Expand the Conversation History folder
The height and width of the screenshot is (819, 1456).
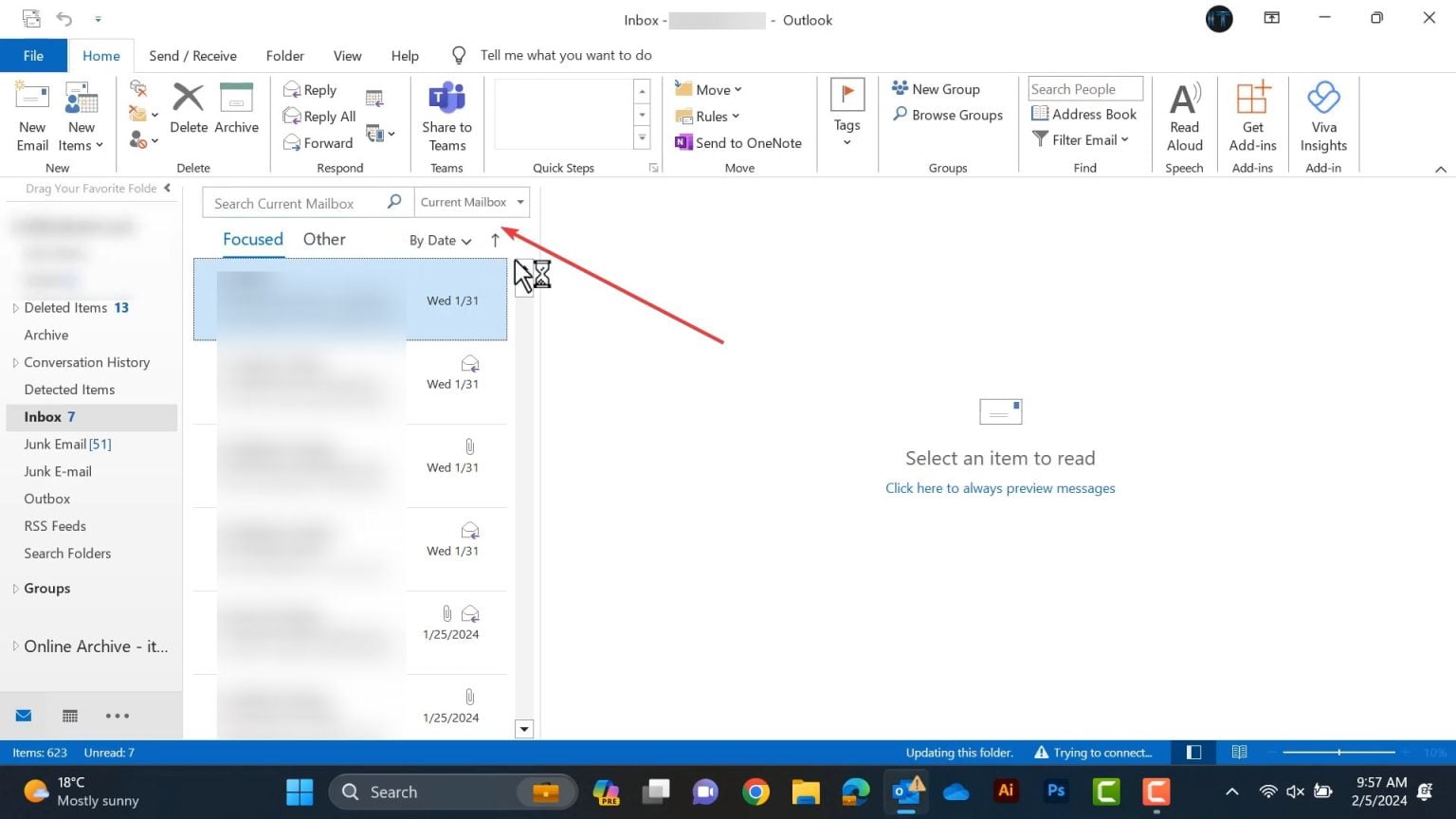click(15, 362)
